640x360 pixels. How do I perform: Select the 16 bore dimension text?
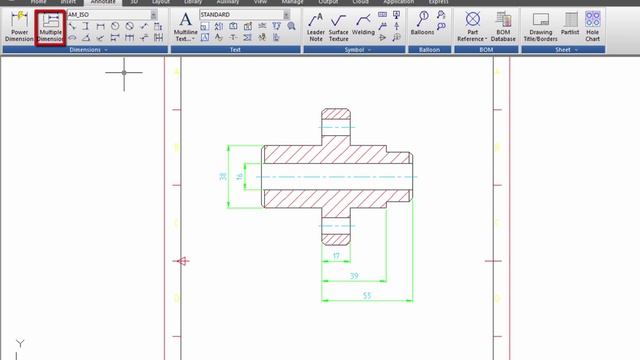[x=240, y=176]
